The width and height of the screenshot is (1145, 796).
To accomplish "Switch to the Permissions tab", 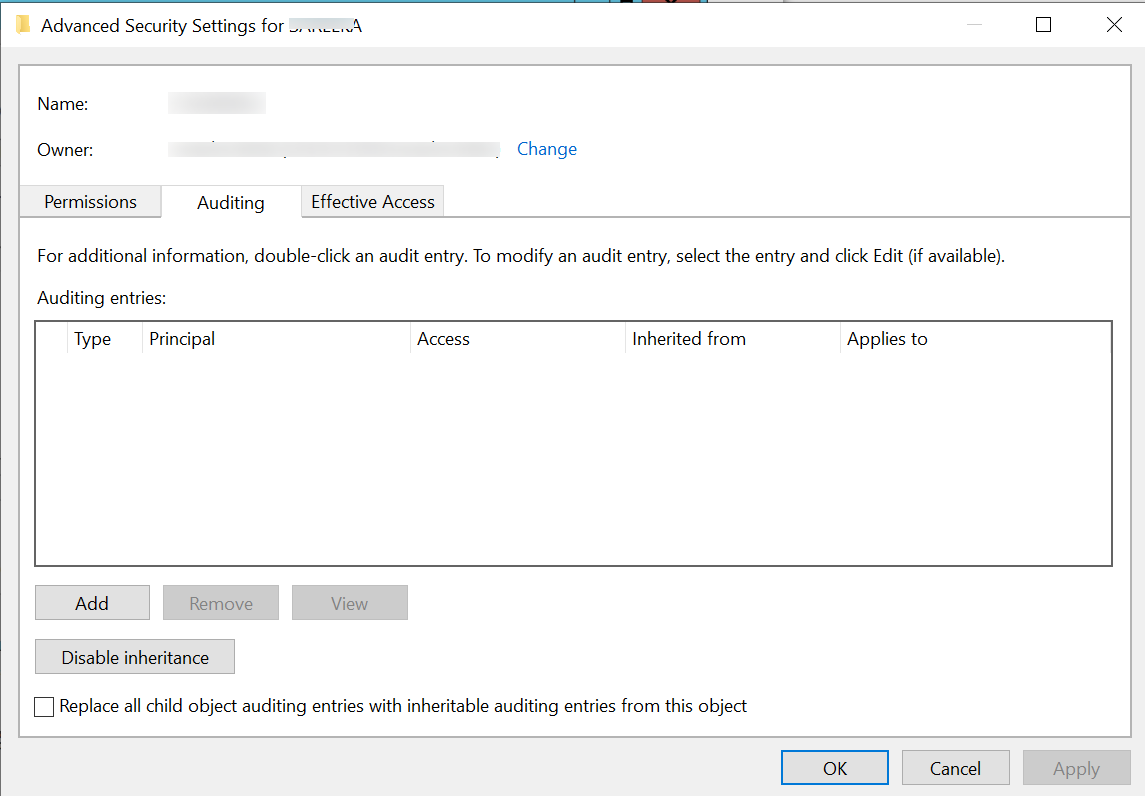I will pos(90,202).
